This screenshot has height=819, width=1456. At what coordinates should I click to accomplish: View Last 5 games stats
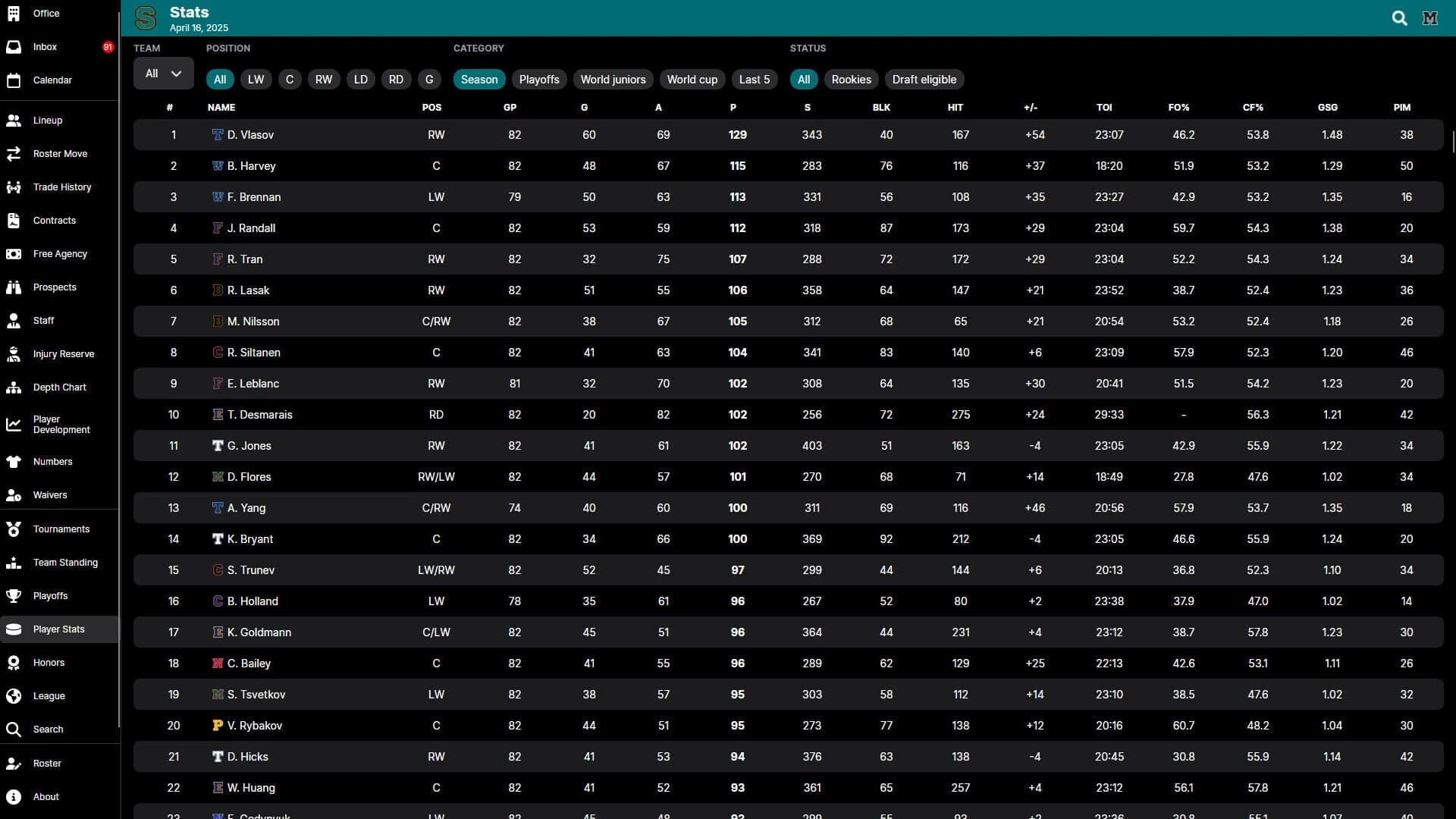click(754, 79)
